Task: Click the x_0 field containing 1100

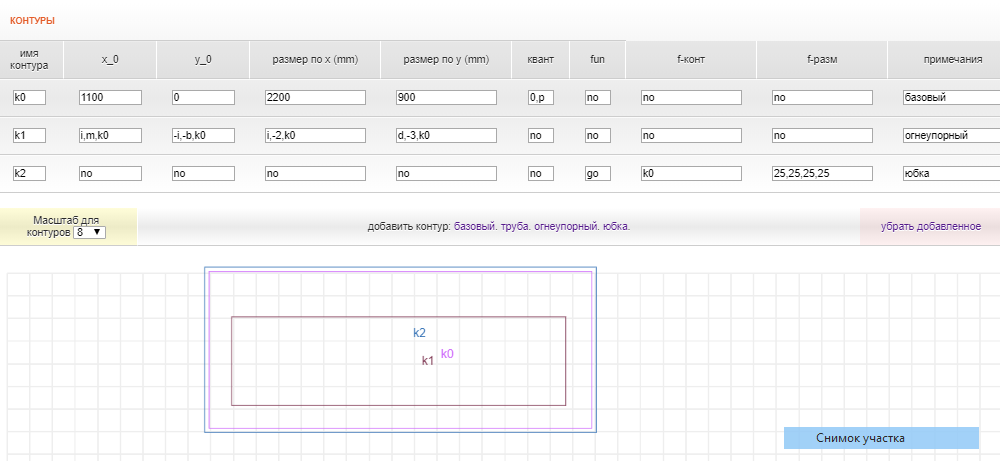Action: coord(110,98)
